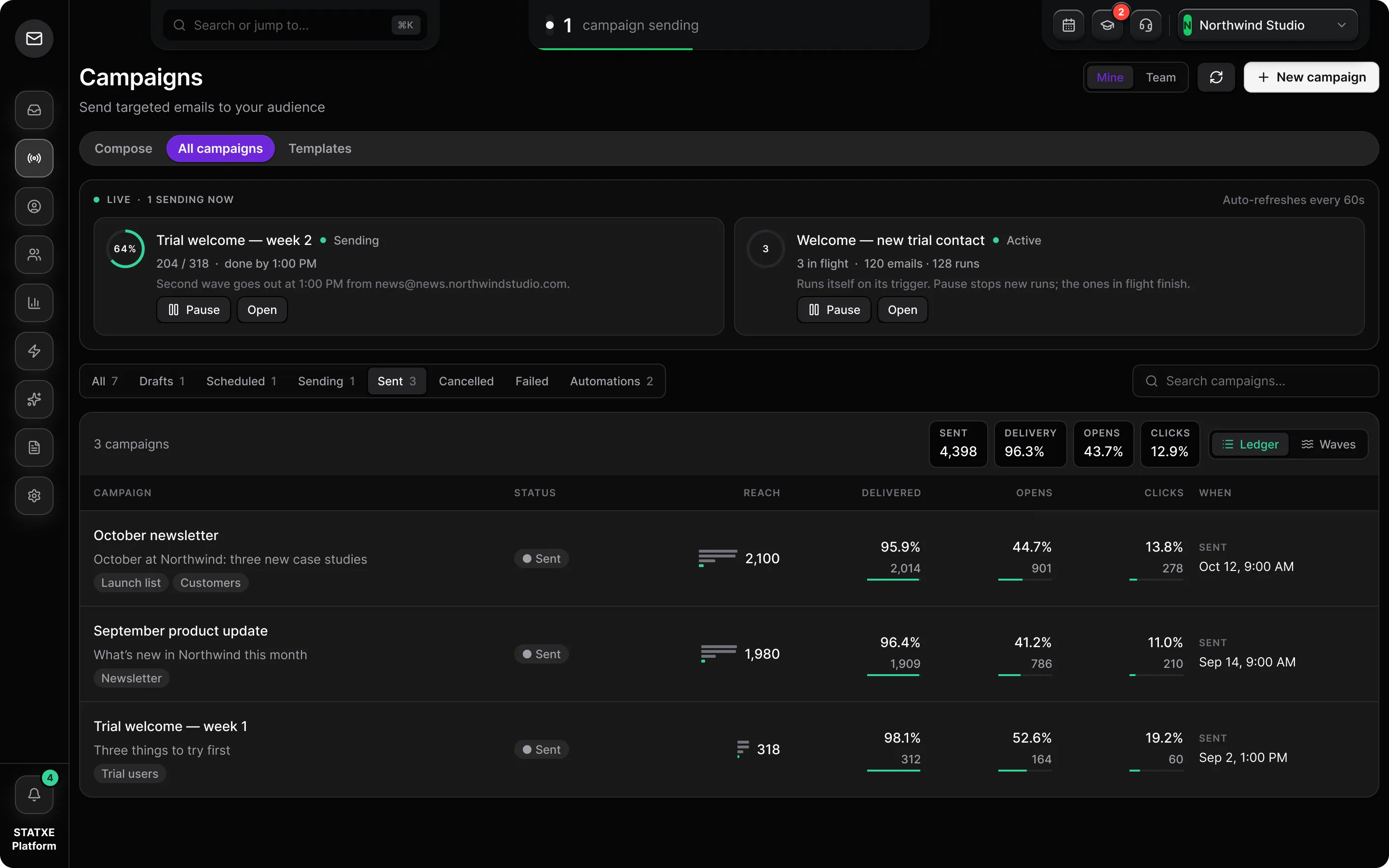Open the analytics bar chart sidebar icon
Image resolution: width=1389 pixels, height=868 pixels.
[x=34, y=302]
